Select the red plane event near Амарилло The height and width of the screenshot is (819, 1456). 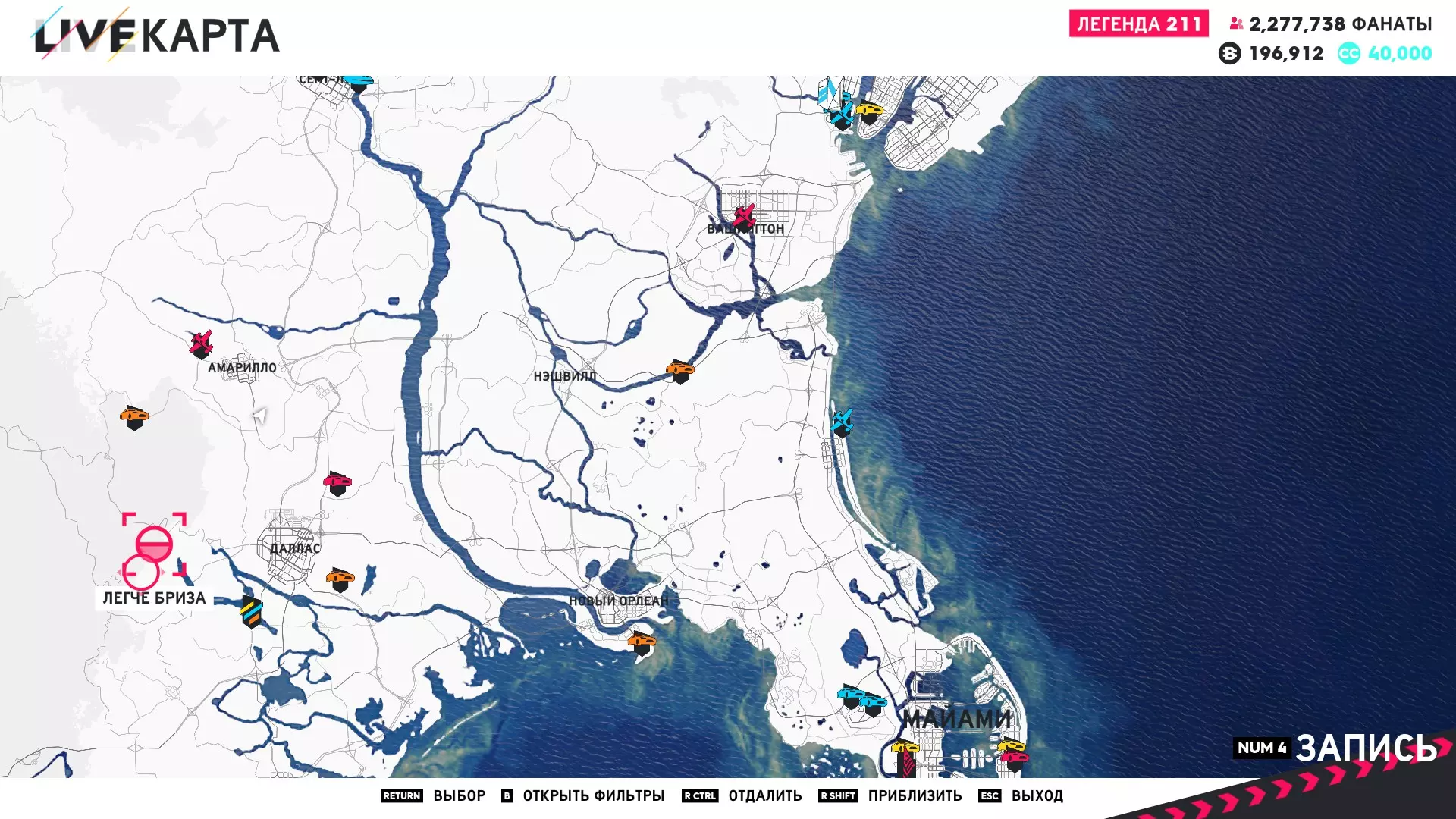201,344
